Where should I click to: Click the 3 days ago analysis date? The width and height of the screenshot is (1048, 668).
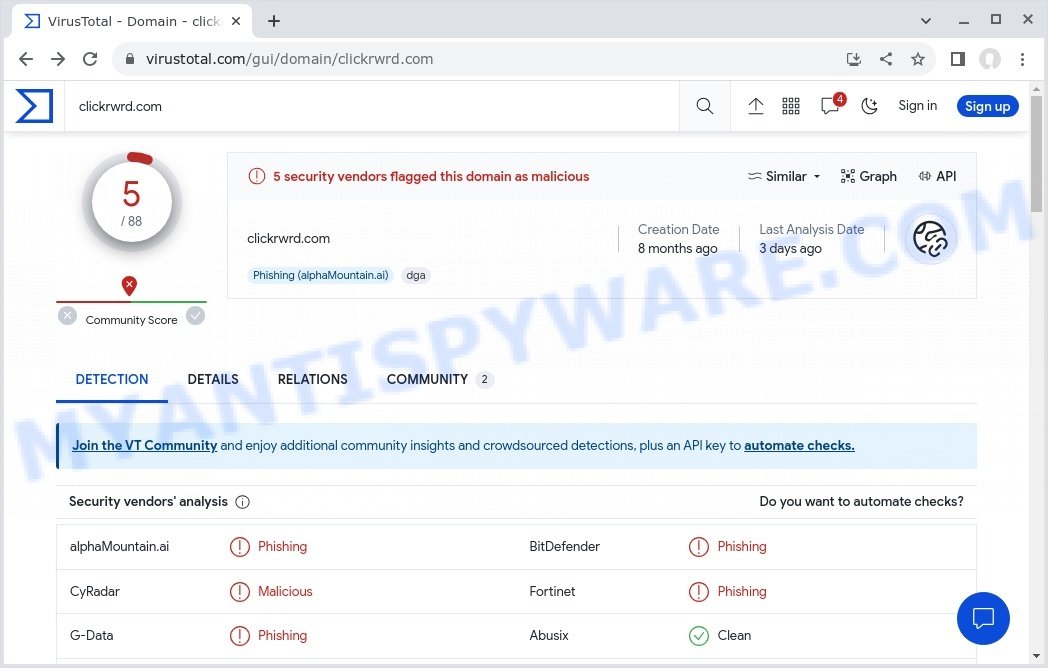[790, 249]
